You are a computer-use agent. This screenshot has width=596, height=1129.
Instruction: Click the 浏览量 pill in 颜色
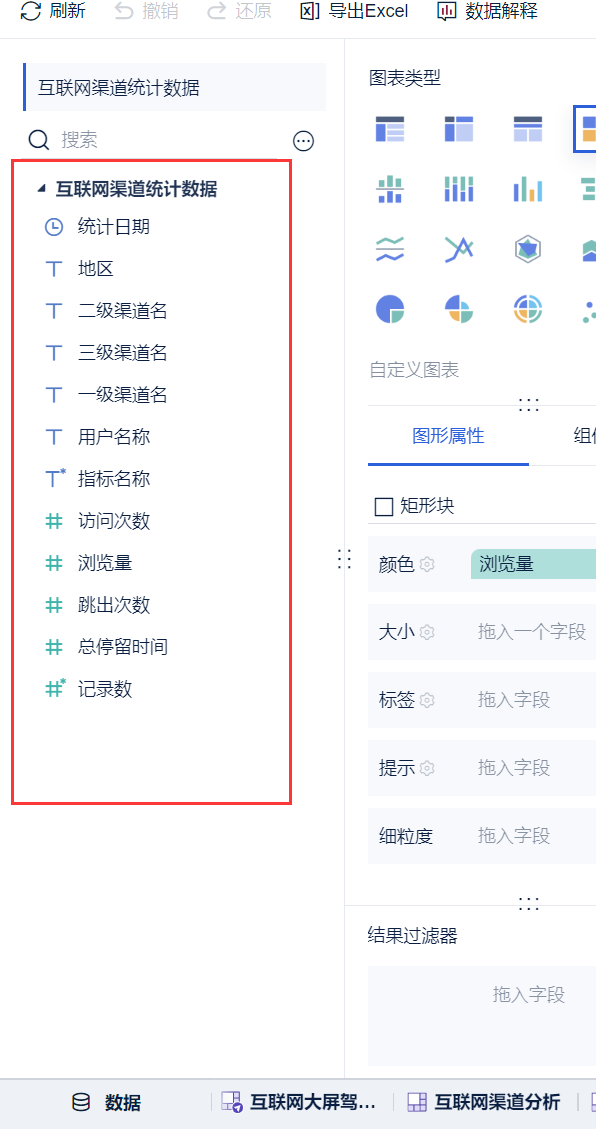(x=533, y=564)
